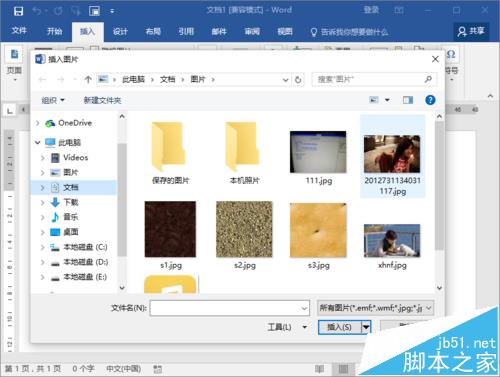This screenshot has height=377, width=500.
Task: Open the 组织 dropdown menu
Action: coord(53,100)
